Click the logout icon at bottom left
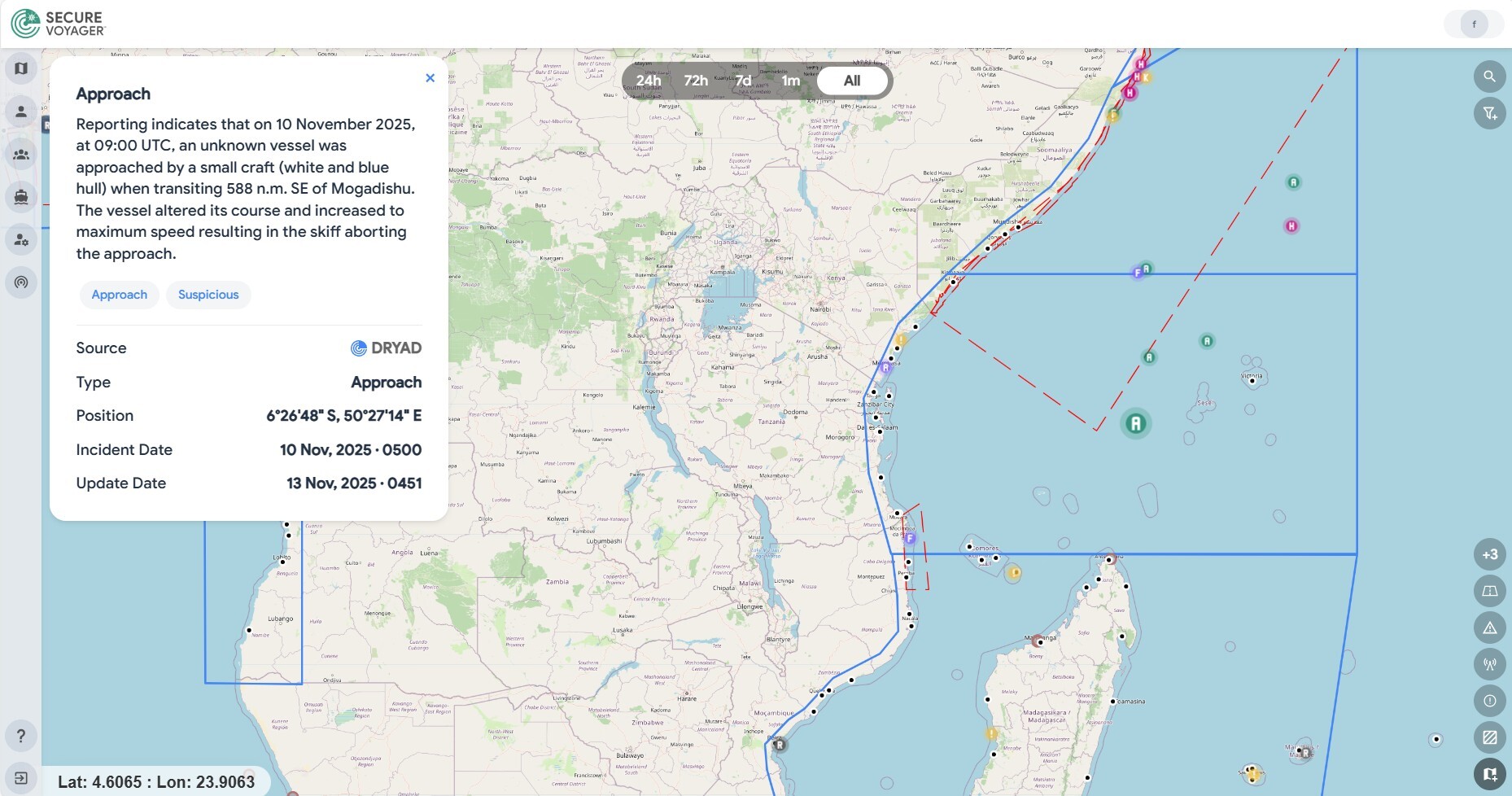This screenshot has height=796, width=1512. 21,778
